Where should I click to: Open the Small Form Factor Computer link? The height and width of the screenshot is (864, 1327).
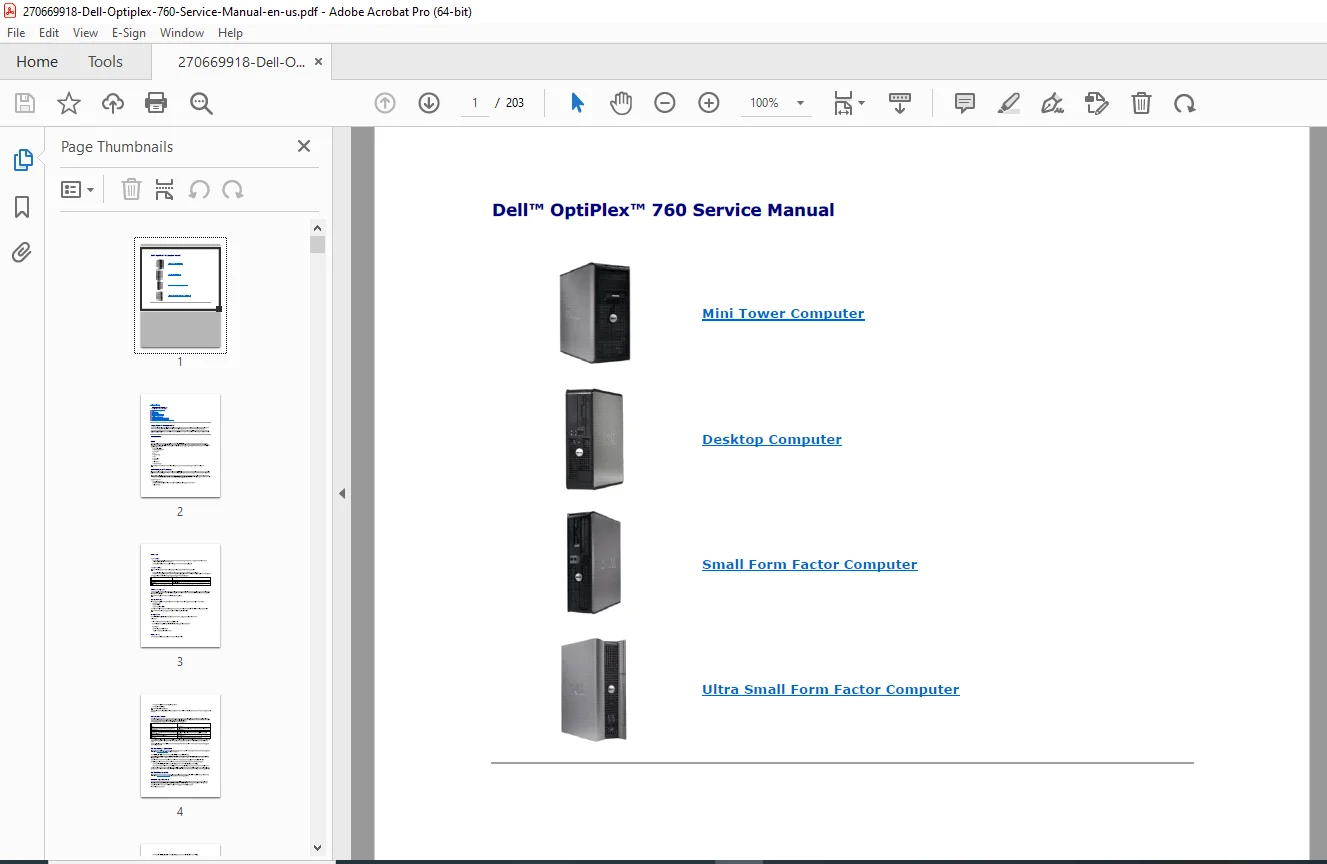(x=810, y=564)
